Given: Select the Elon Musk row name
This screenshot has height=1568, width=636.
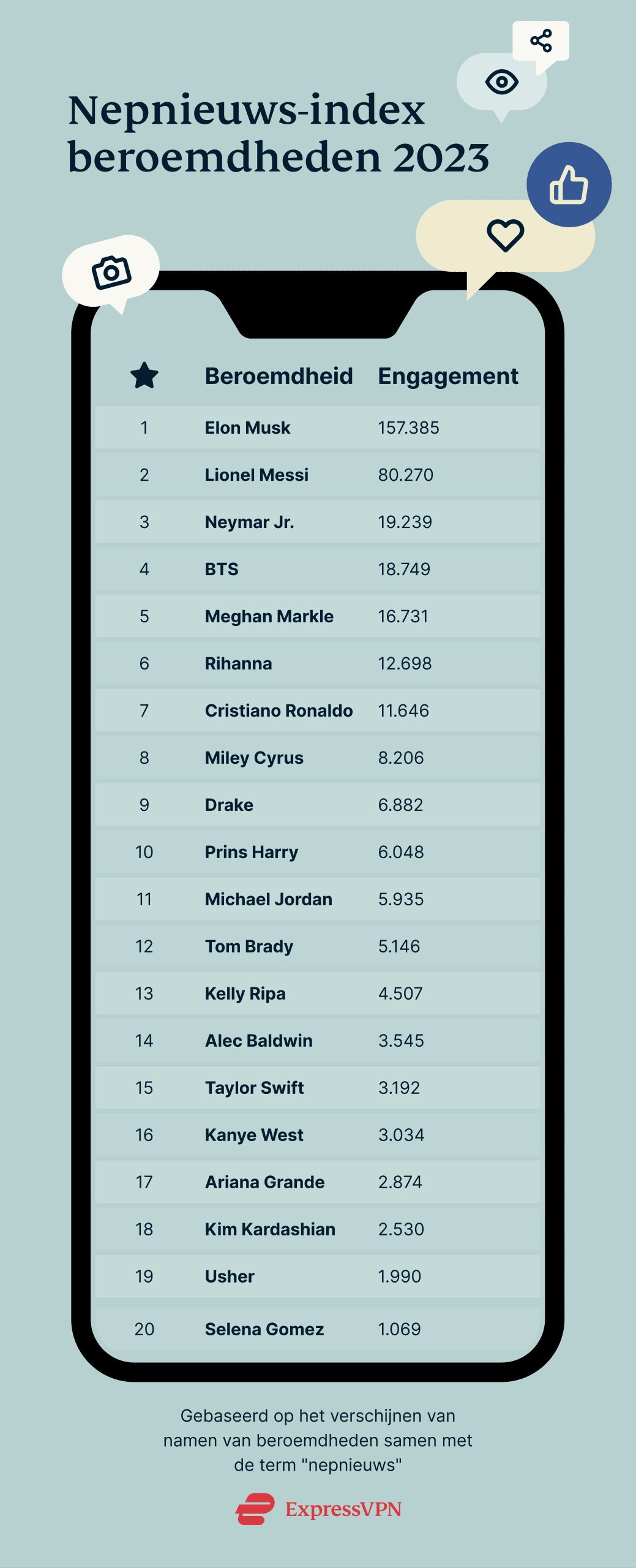Looking at the screenshot, I should click(x=247, y=428).
